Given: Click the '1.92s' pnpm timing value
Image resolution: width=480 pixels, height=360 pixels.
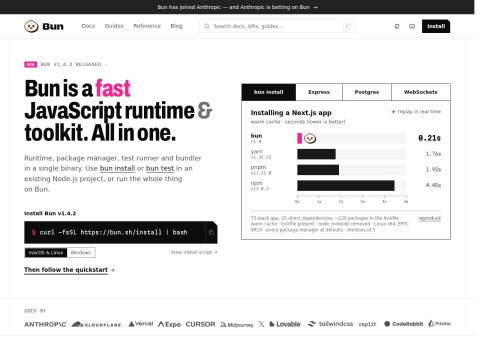Looking at the screenshot, I should tap(433, 169).
